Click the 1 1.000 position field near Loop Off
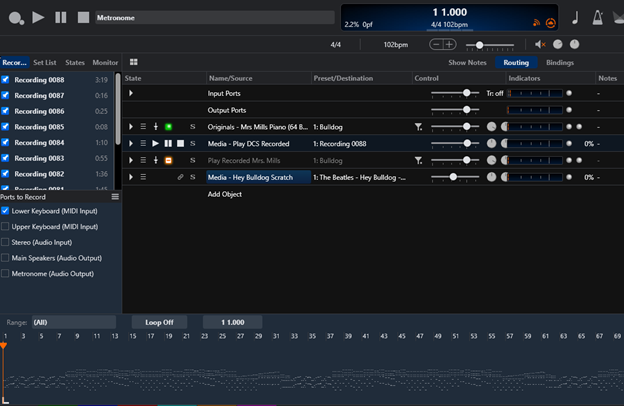Screen dimensions: 624x406 tap(232, 322)
